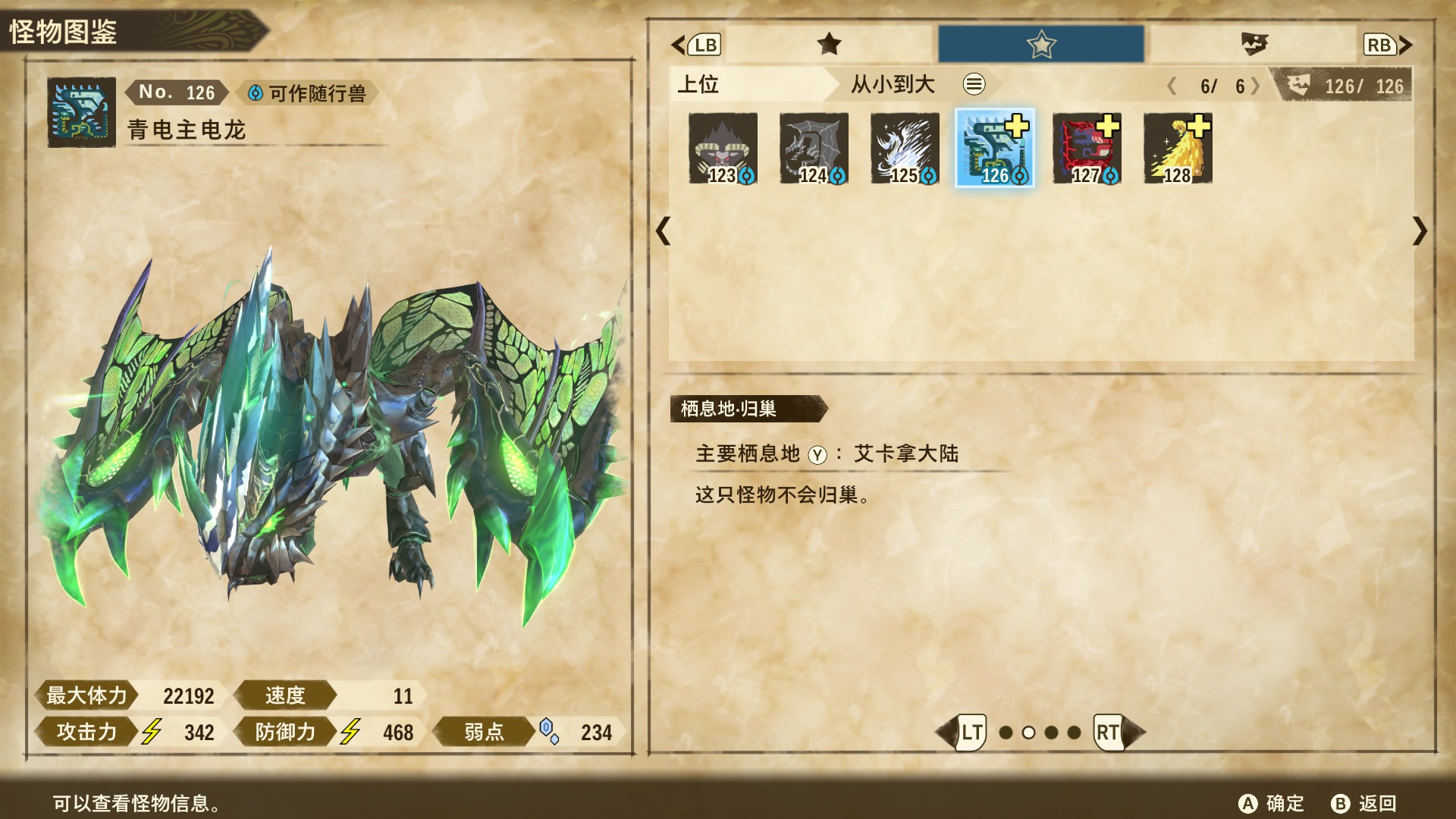The image size is (1456, 819).
Task: Click the Y button habitat icon
Action: (x=817, y=454)
